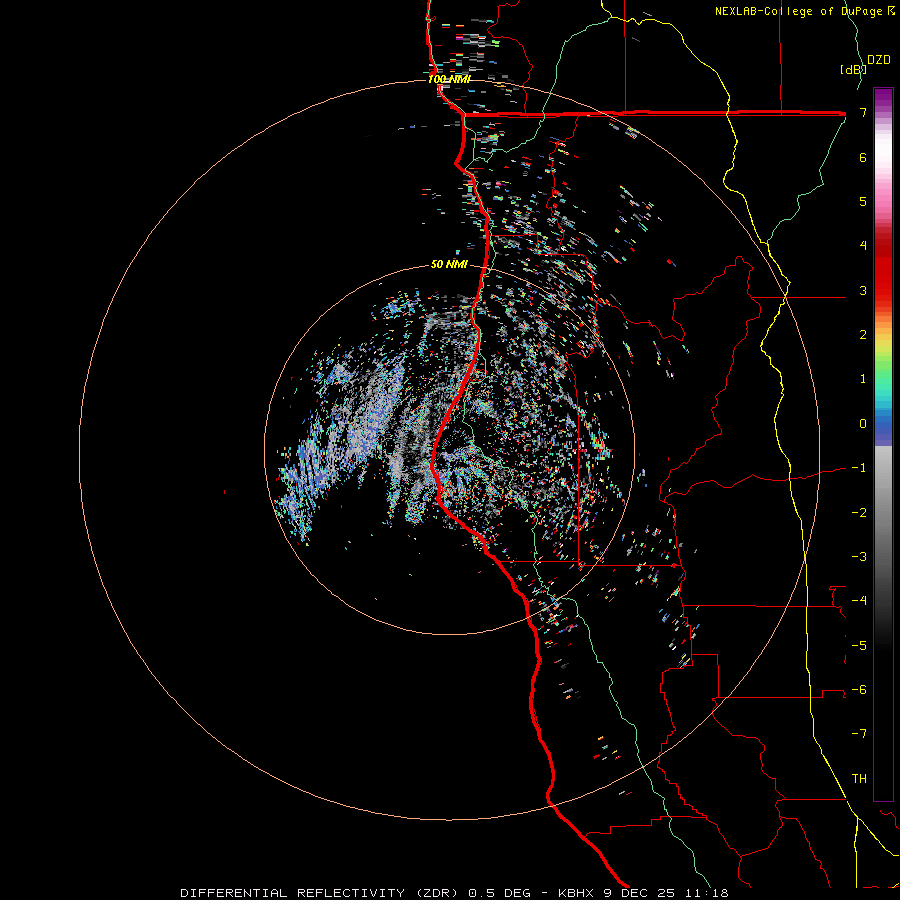Image resolution: width=900 pixels, height=900 pixels.
Task: Click the 2 value on the color scale
Action: click(x=863, y=335)
